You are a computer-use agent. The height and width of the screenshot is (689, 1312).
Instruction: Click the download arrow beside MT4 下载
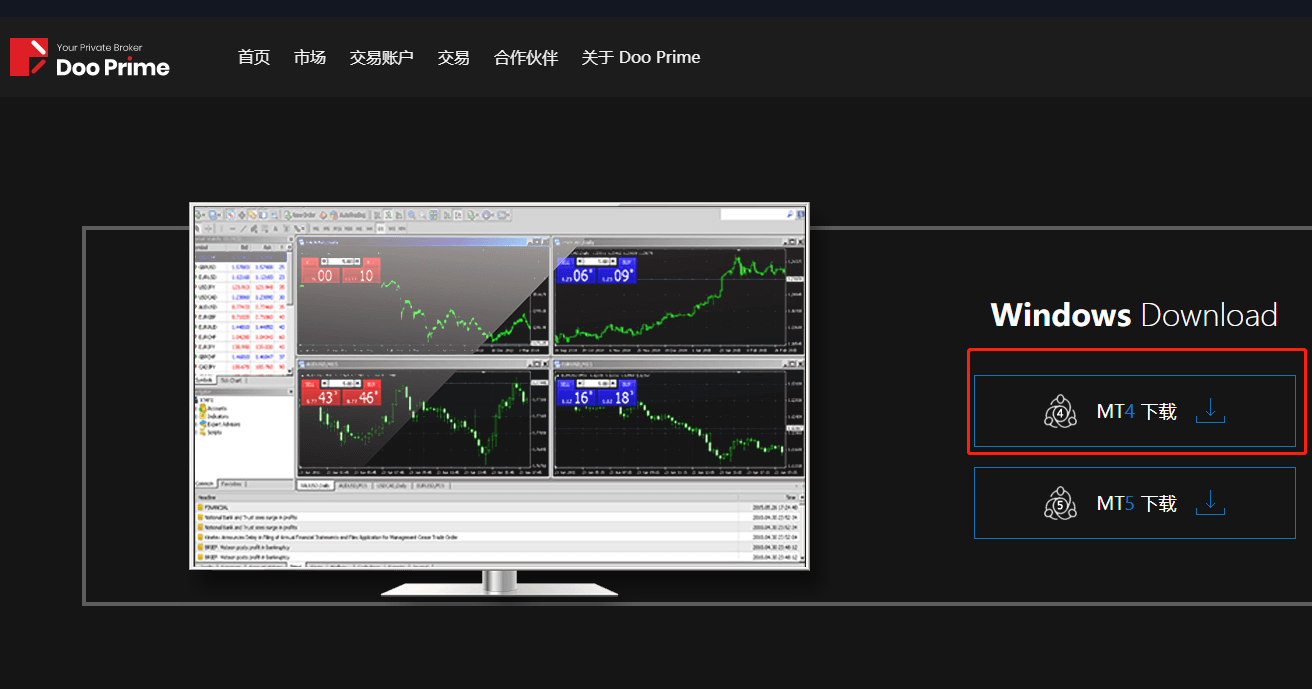point(1211,410)
